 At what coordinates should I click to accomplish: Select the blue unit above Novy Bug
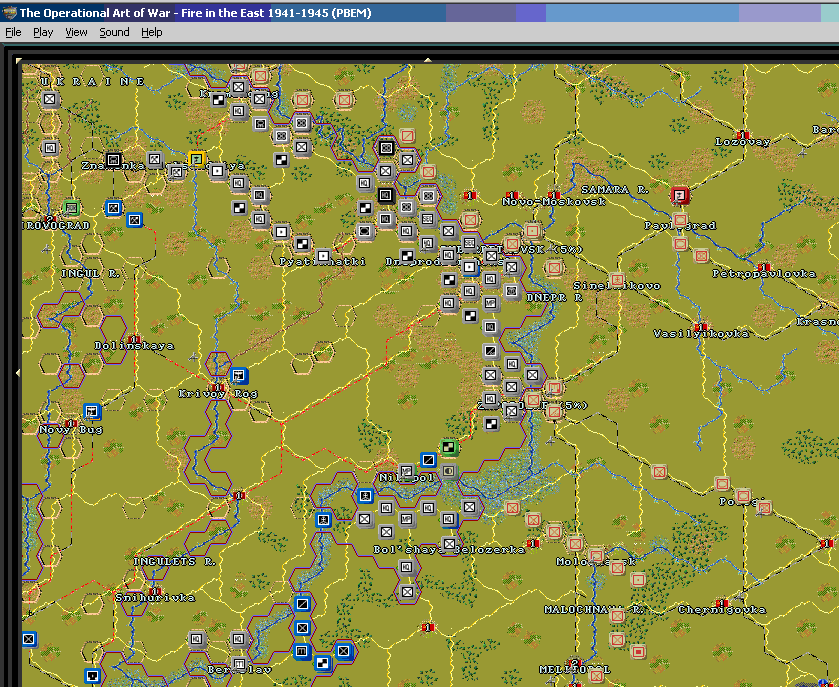[92, 411]
